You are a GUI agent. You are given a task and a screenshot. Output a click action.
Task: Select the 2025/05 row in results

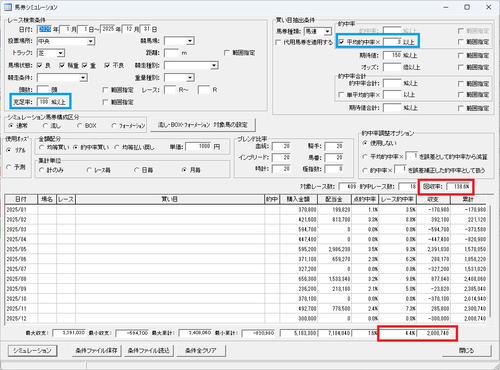(246, 250)
